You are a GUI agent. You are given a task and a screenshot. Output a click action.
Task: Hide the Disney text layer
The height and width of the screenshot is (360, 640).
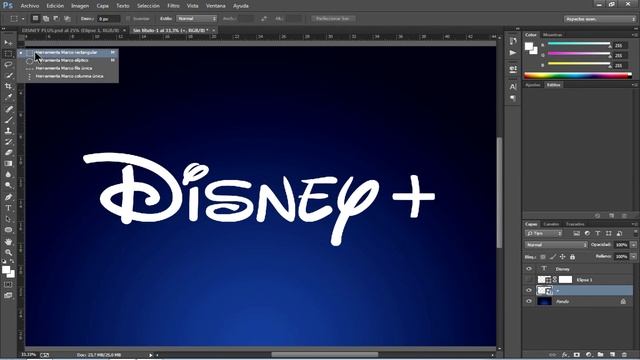click(x=529, y=269)
